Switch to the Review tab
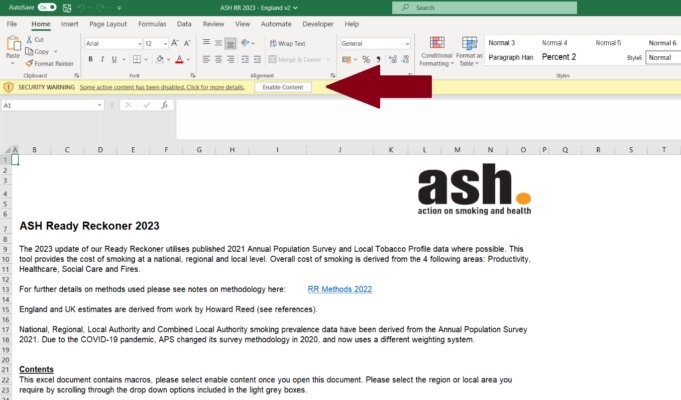Image resolution: width=681 pixels, height=400 pixels. point(213,24)
